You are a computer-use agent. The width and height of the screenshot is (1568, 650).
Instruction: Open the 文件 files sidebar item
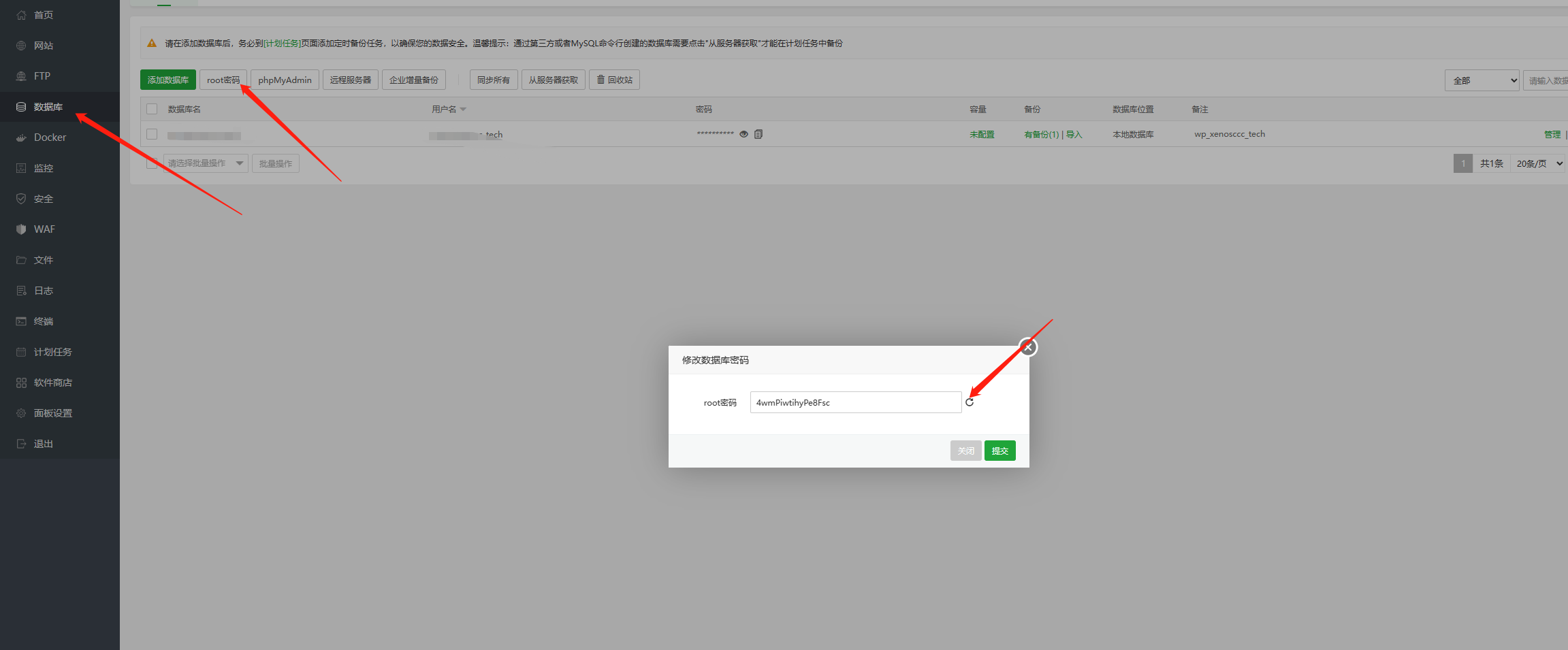click(60, 260)
